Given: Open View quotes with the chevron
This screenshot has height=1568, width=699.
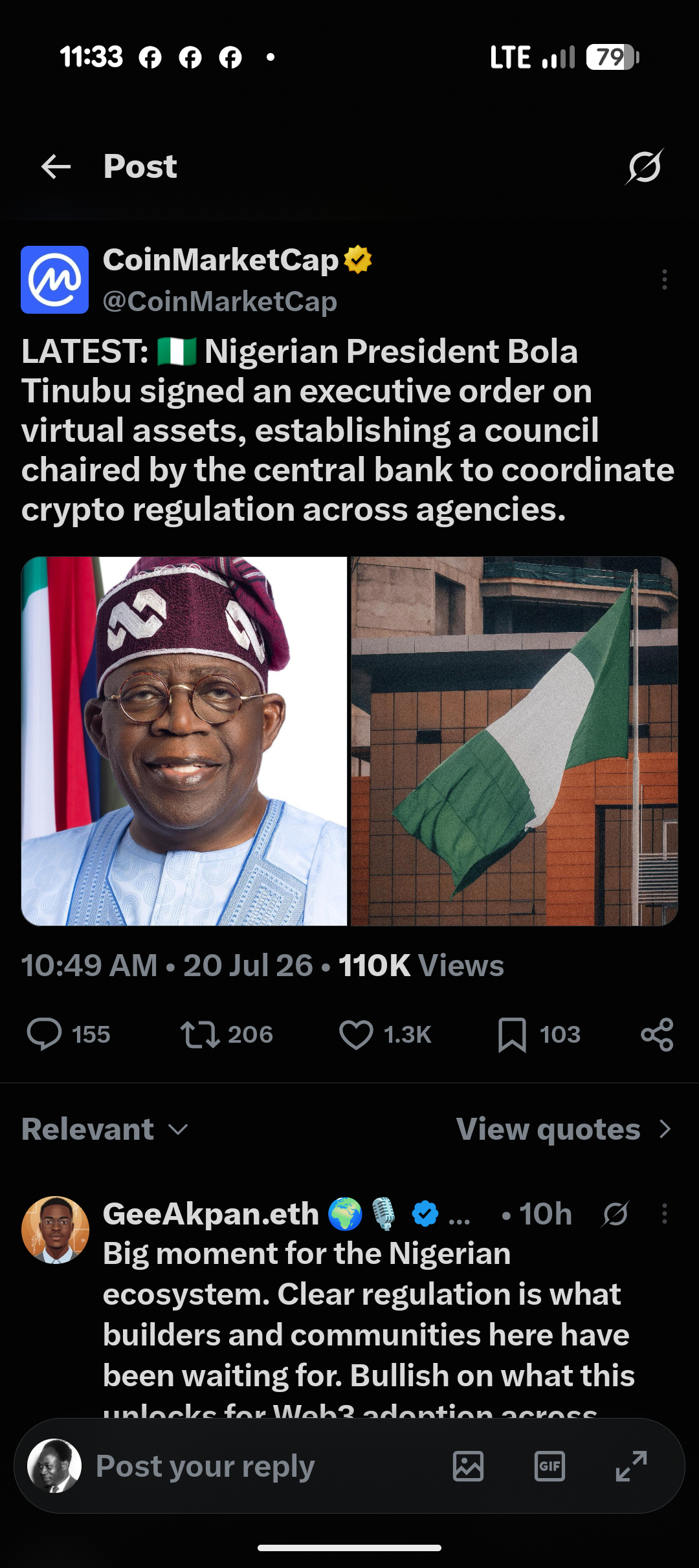Looking at the screenshot, I should pos(564,1129).
